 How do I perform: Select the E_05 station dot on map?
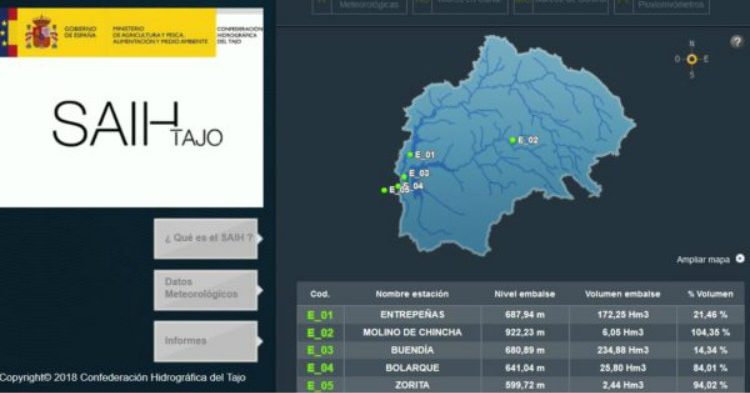384,190
